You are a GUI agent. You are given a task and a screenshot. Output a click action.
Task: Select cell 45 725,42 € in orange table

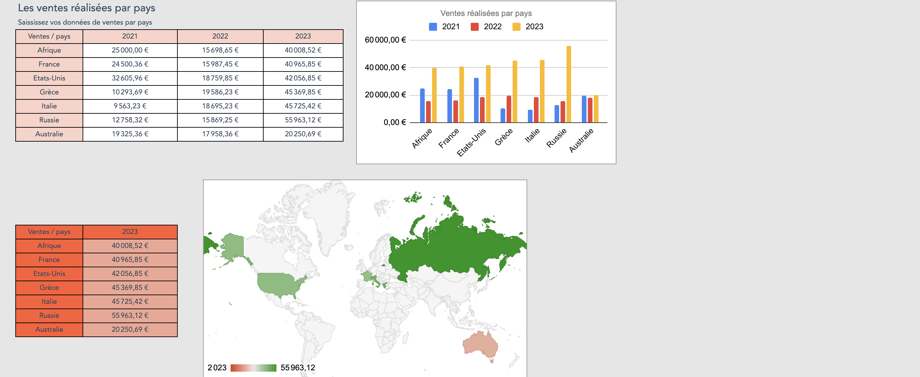coord(130,302)
